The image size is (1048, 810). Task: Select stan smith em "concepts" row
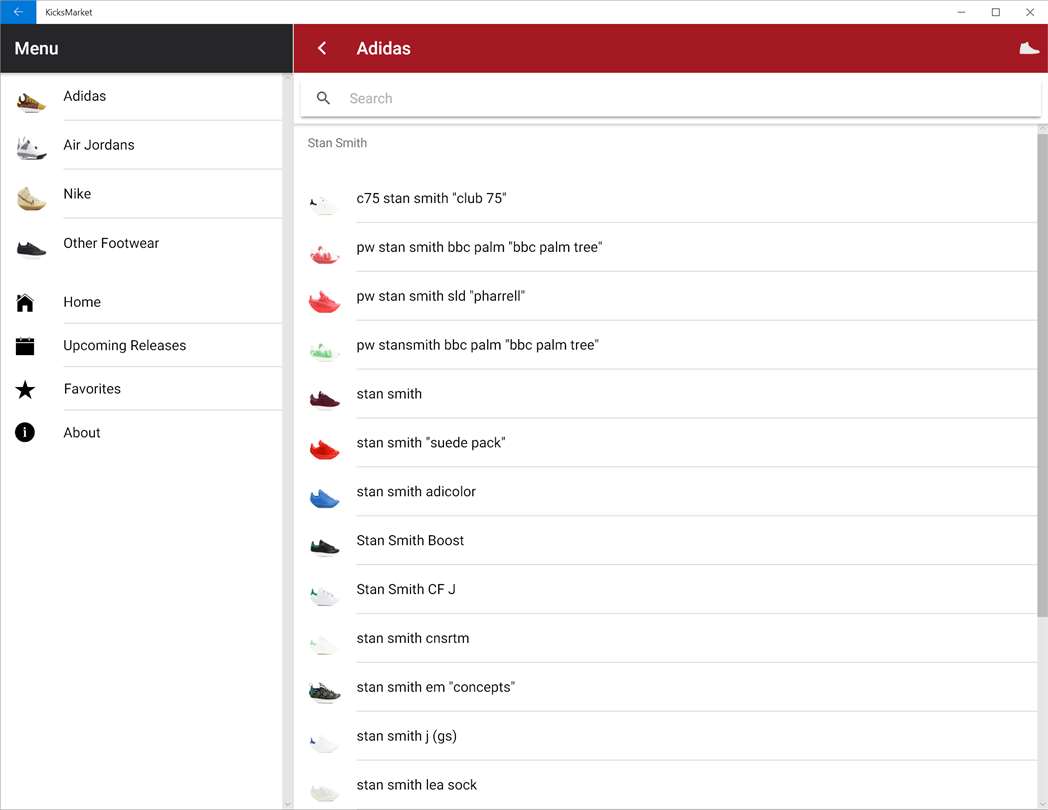[666, 687]
